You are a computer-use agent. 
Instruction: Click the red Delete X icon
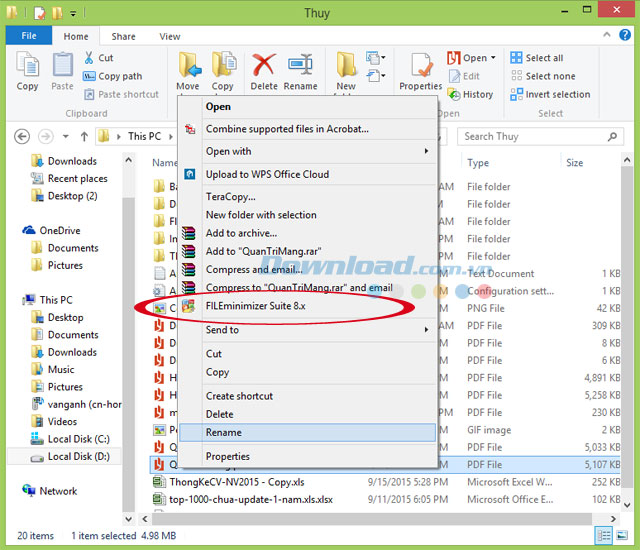(263, 65)
